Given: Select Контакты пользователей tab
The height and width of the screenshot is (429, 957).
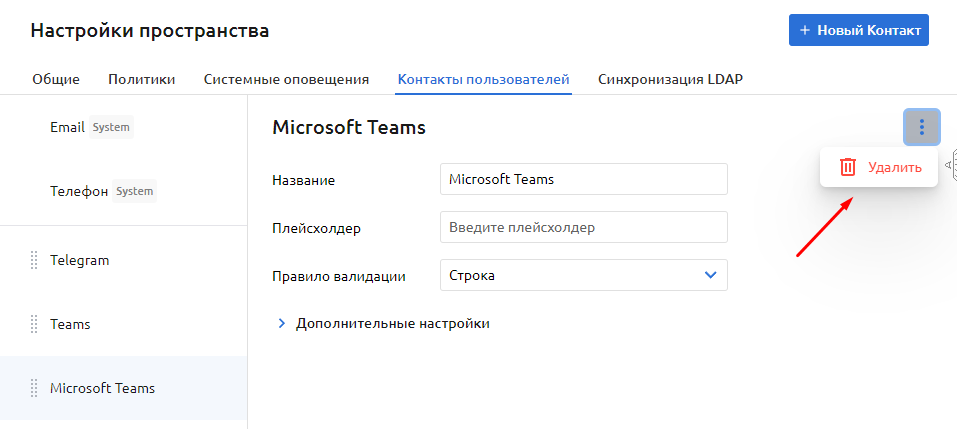Looking at the screenshot, I should click(483, 79).
